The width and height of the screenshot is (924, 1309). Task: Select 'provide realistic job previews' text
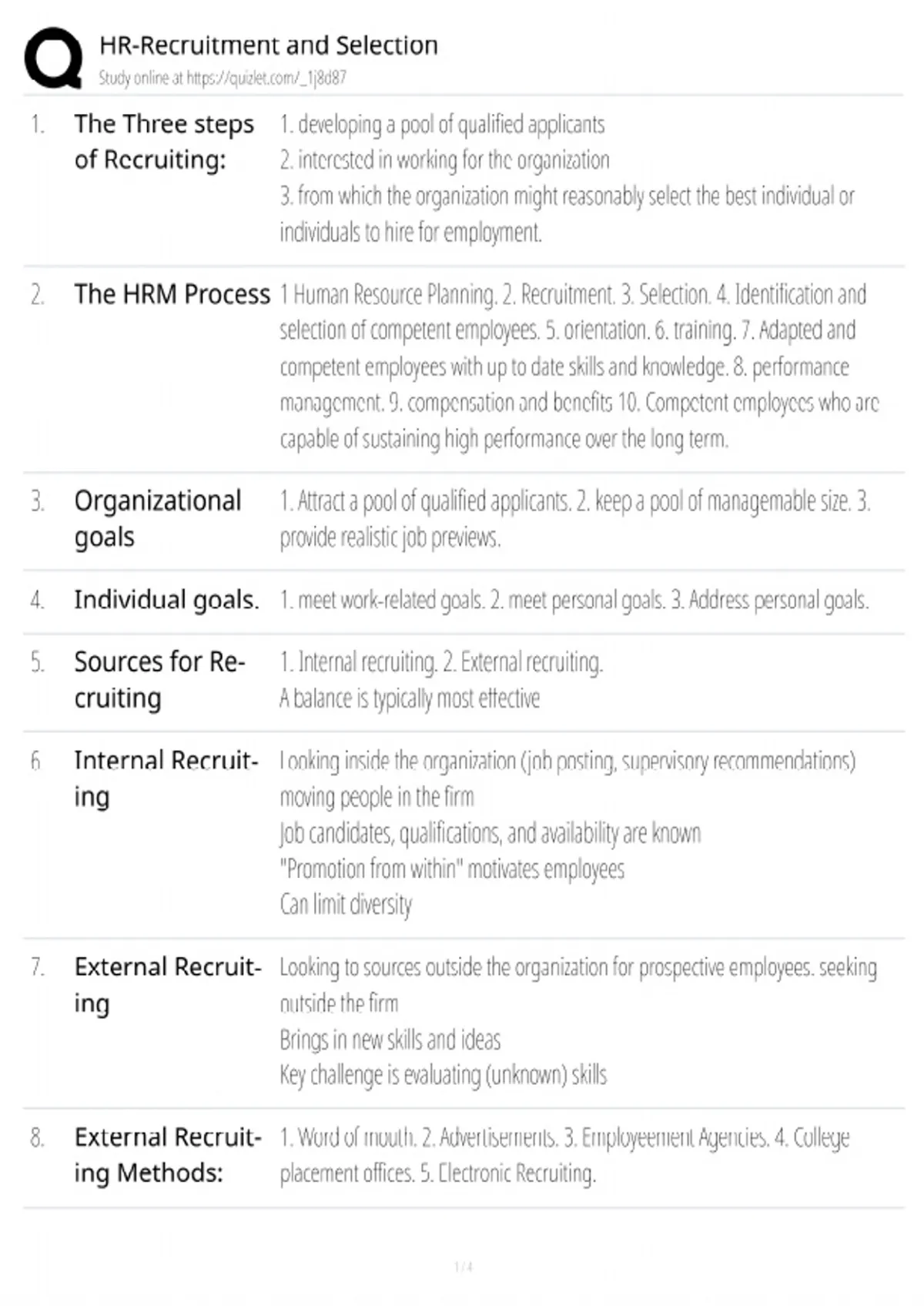pyautogui.click(x=390, y=537)
